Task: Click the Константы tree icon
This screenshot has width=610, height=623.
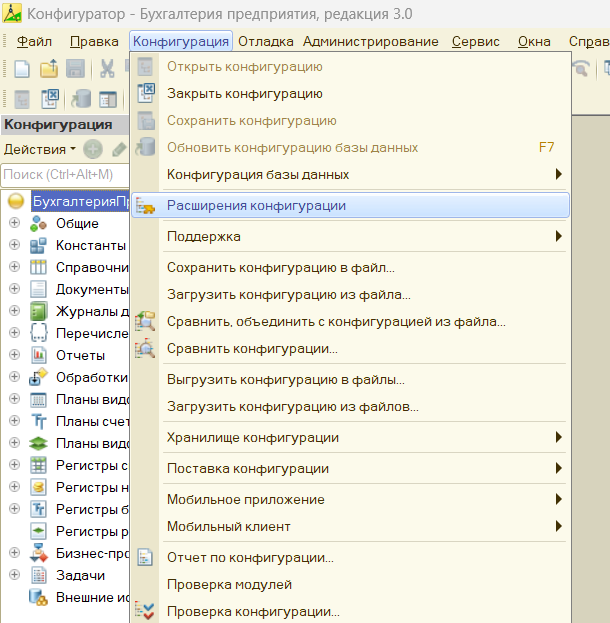Action: 39,245
